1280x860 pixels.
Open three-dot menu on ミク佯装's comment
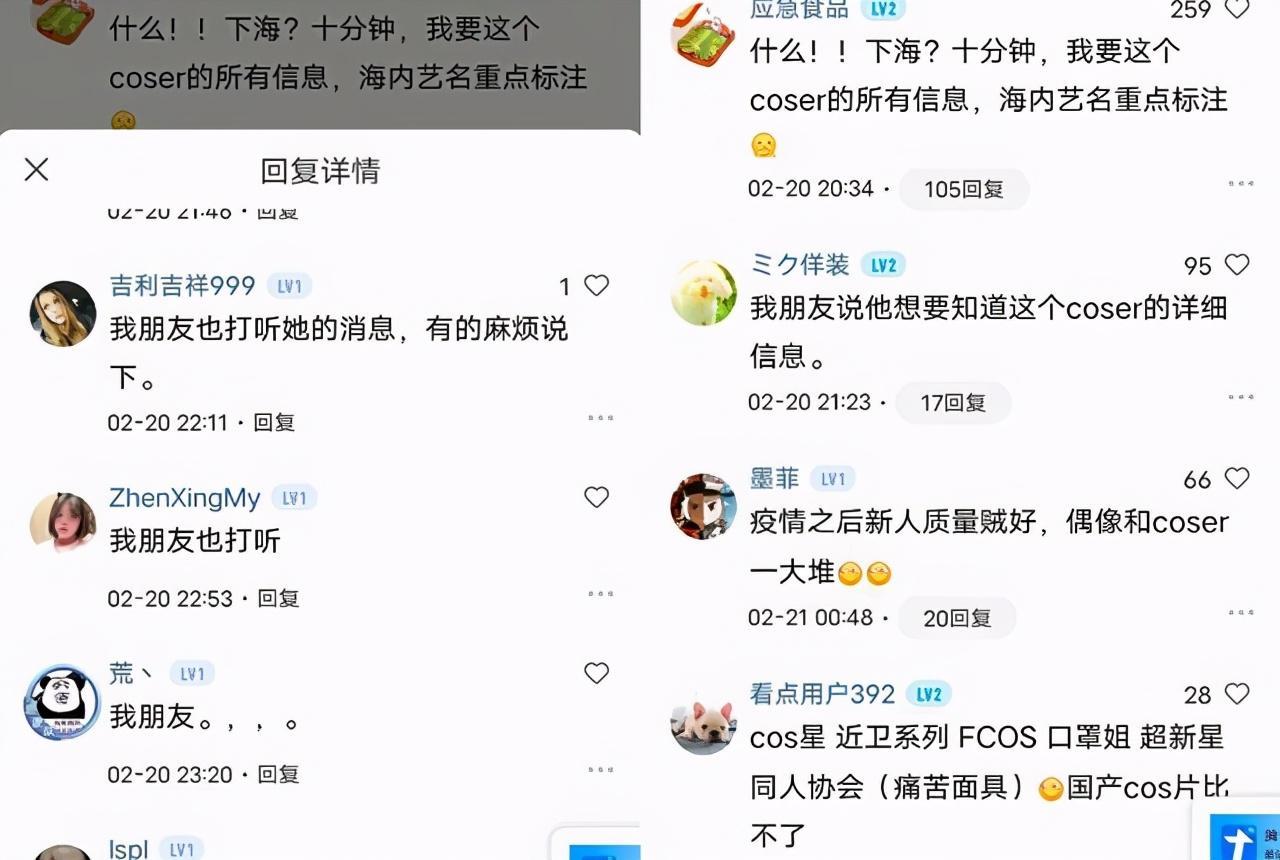tap(1240, 398)
